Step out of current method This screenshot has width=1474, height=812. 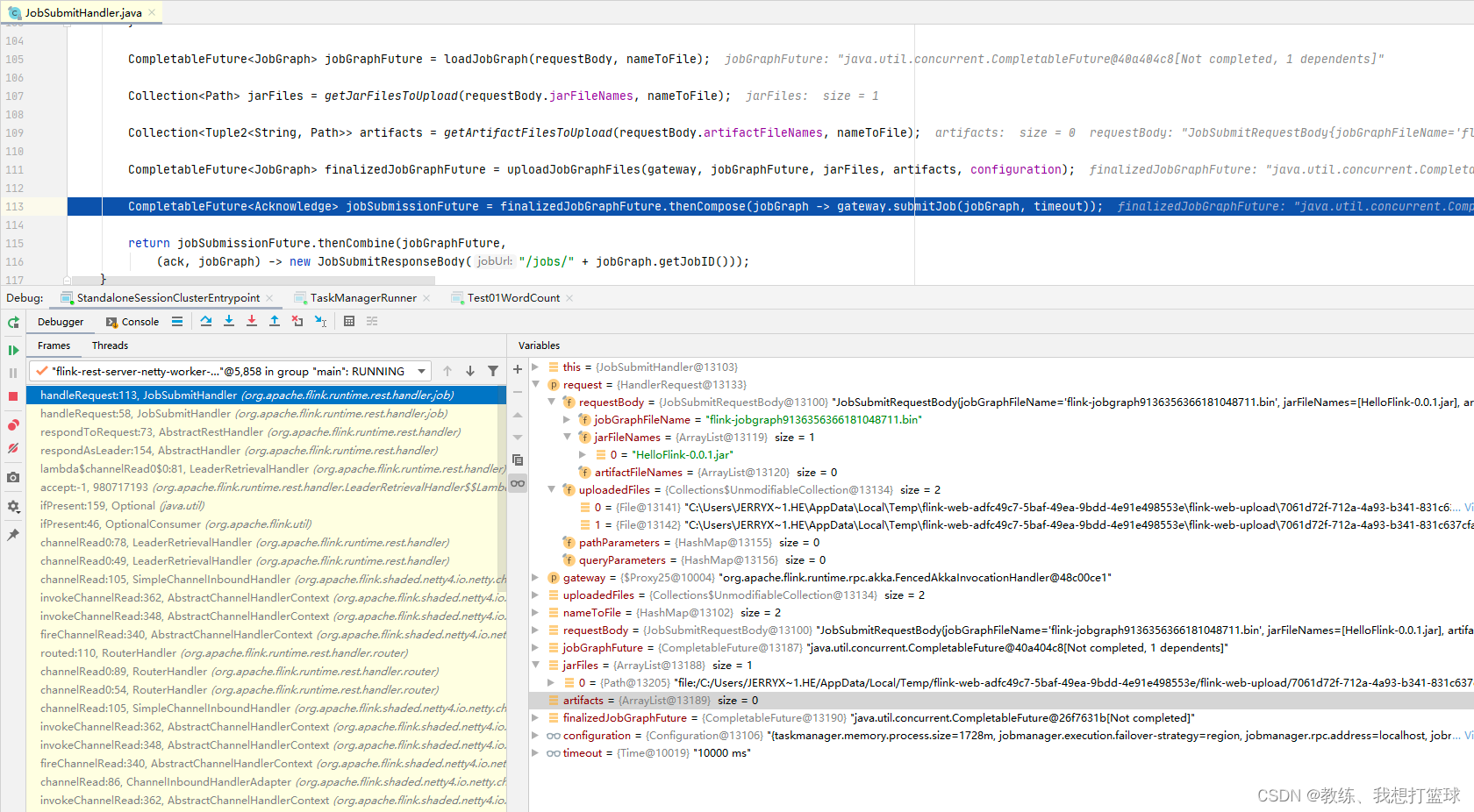[275, 321]
